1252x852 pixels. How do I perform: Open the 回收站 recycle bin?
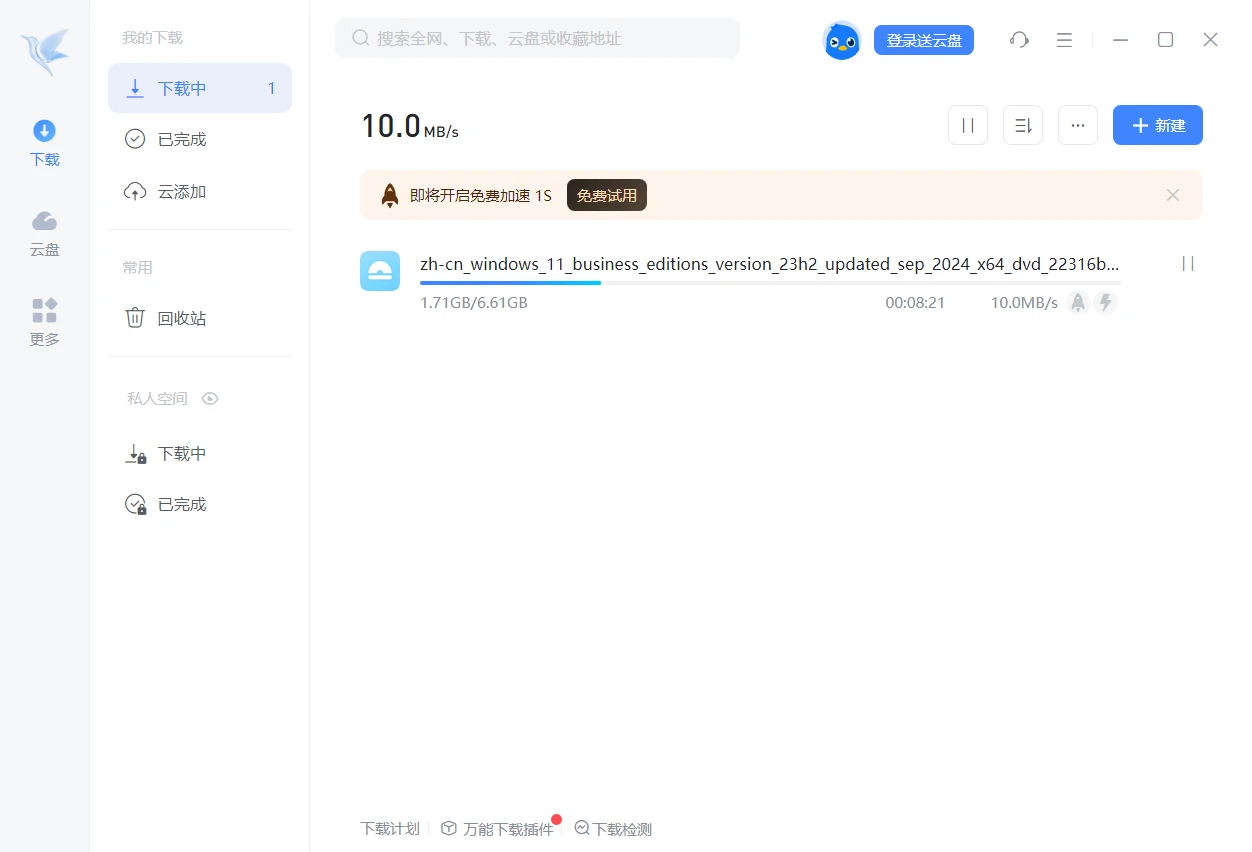click(181, 319)
